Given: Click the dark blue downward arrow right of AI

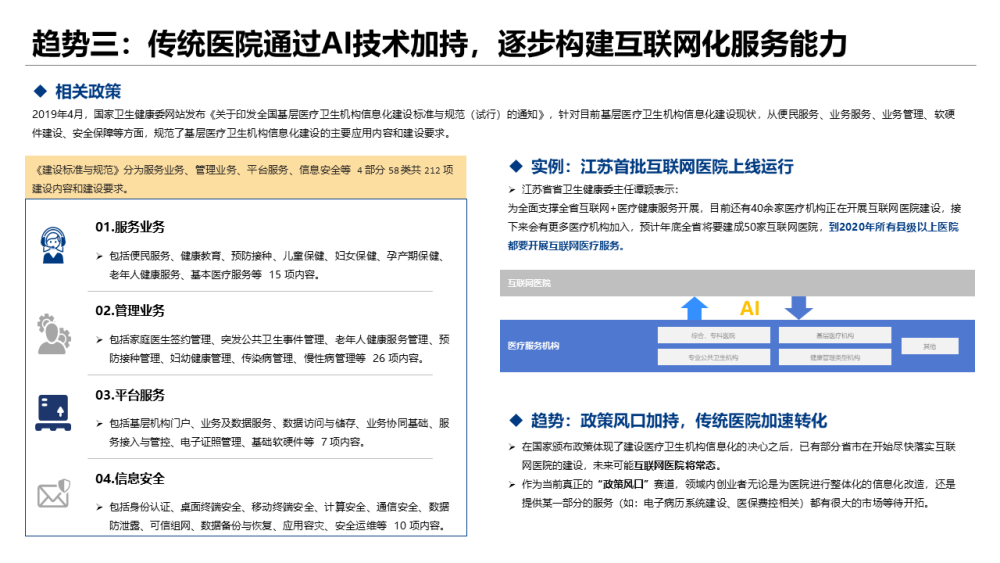Looking at the screenshot, I should pyautogui.click(x=798, y=307).
